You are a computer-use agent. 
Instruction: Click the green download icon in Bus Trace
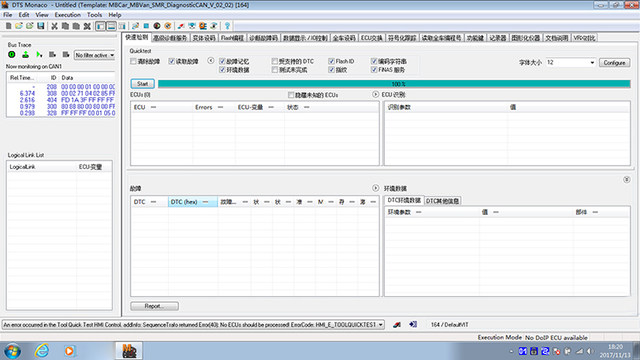click(25, 55)
